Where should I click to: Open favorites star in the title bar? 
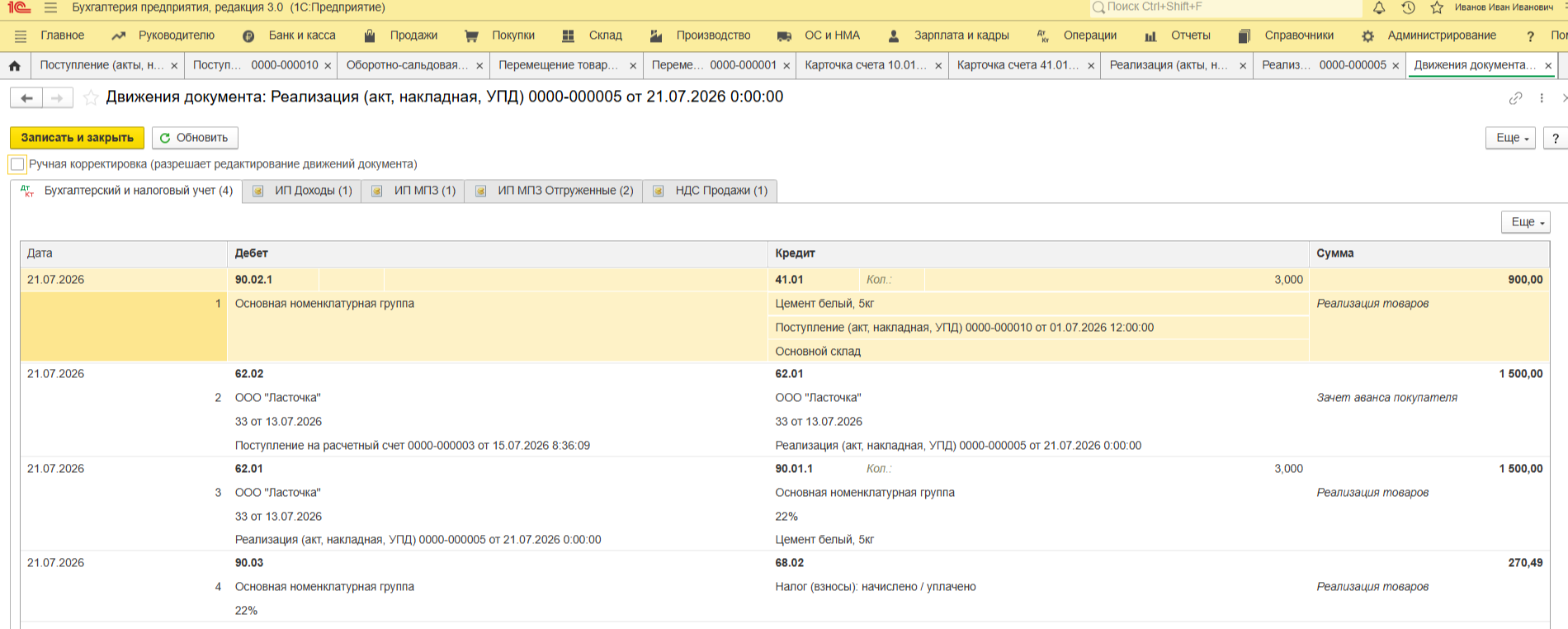(1437, 7)
